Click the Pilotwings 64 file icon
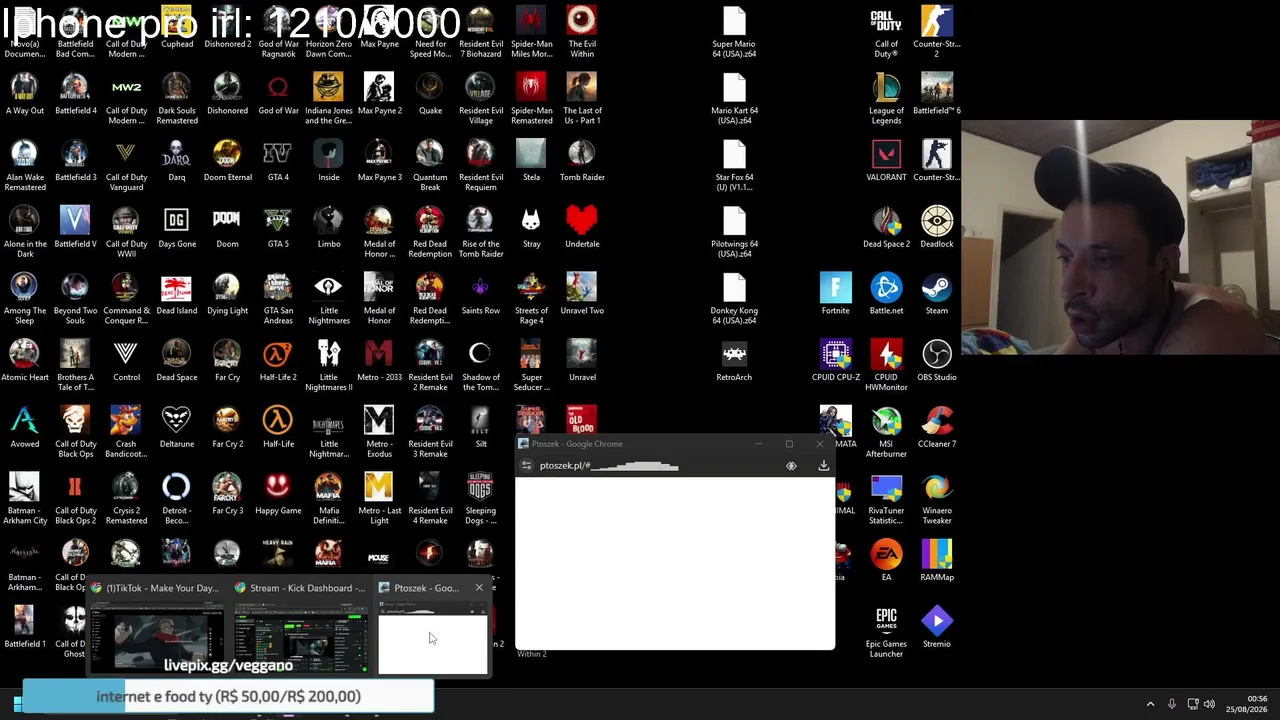The height and width of the screenshot is (720, 1280). pyautogui.click(x=734, y=231)
